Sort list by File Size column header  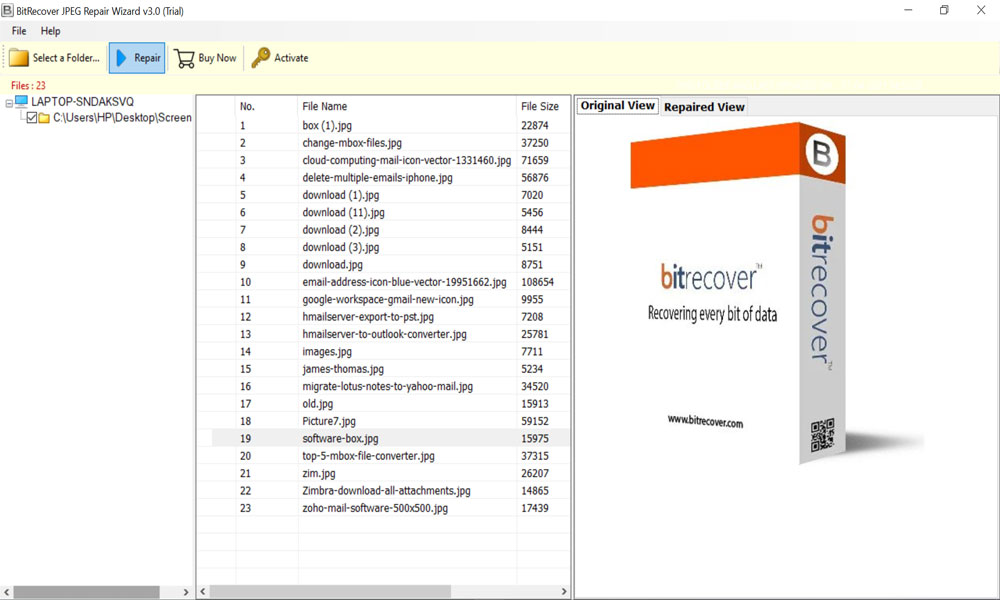[x=540, y=106]
